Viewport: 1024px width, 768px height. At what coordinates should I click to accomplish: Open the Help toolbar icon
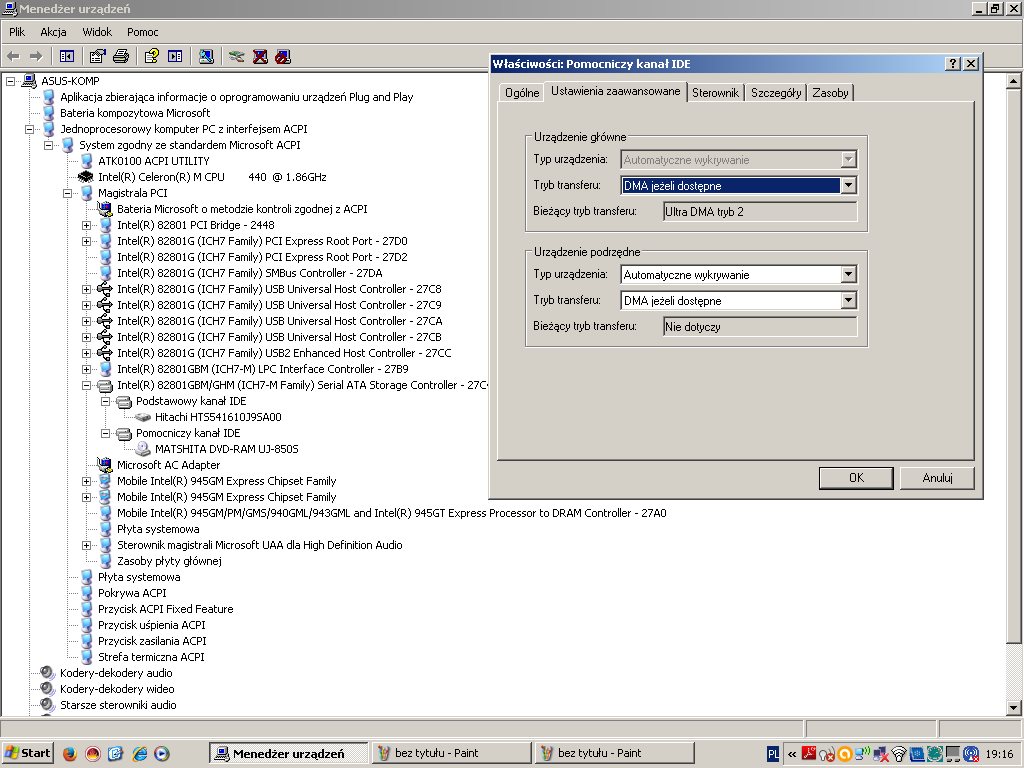152,57
